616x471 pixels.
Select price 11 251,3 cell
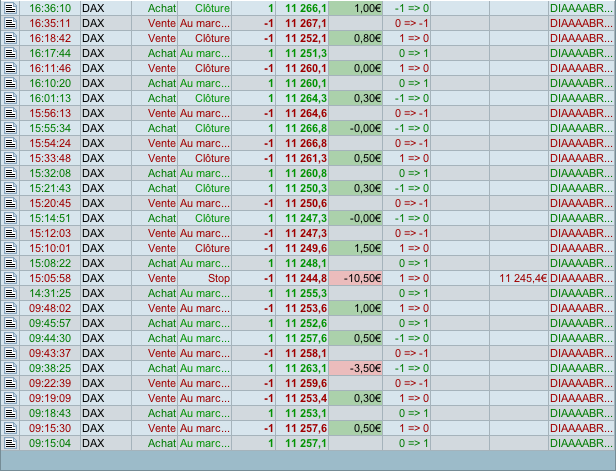[x=302, y=53]
